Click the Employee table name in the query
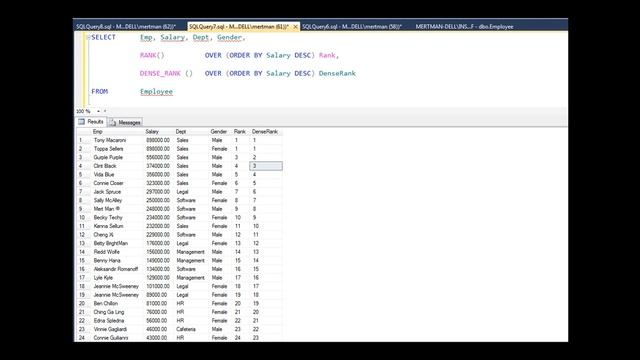Screen dimensions: 640x360 [x=156, y=91]
